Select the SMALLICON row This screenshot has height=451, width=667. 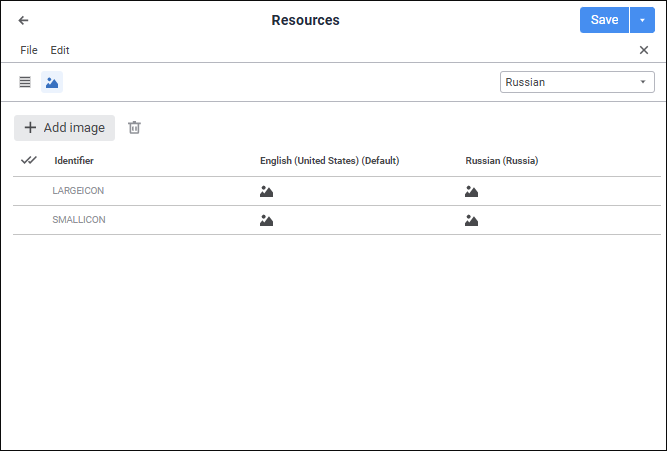[x=79, y=220]
